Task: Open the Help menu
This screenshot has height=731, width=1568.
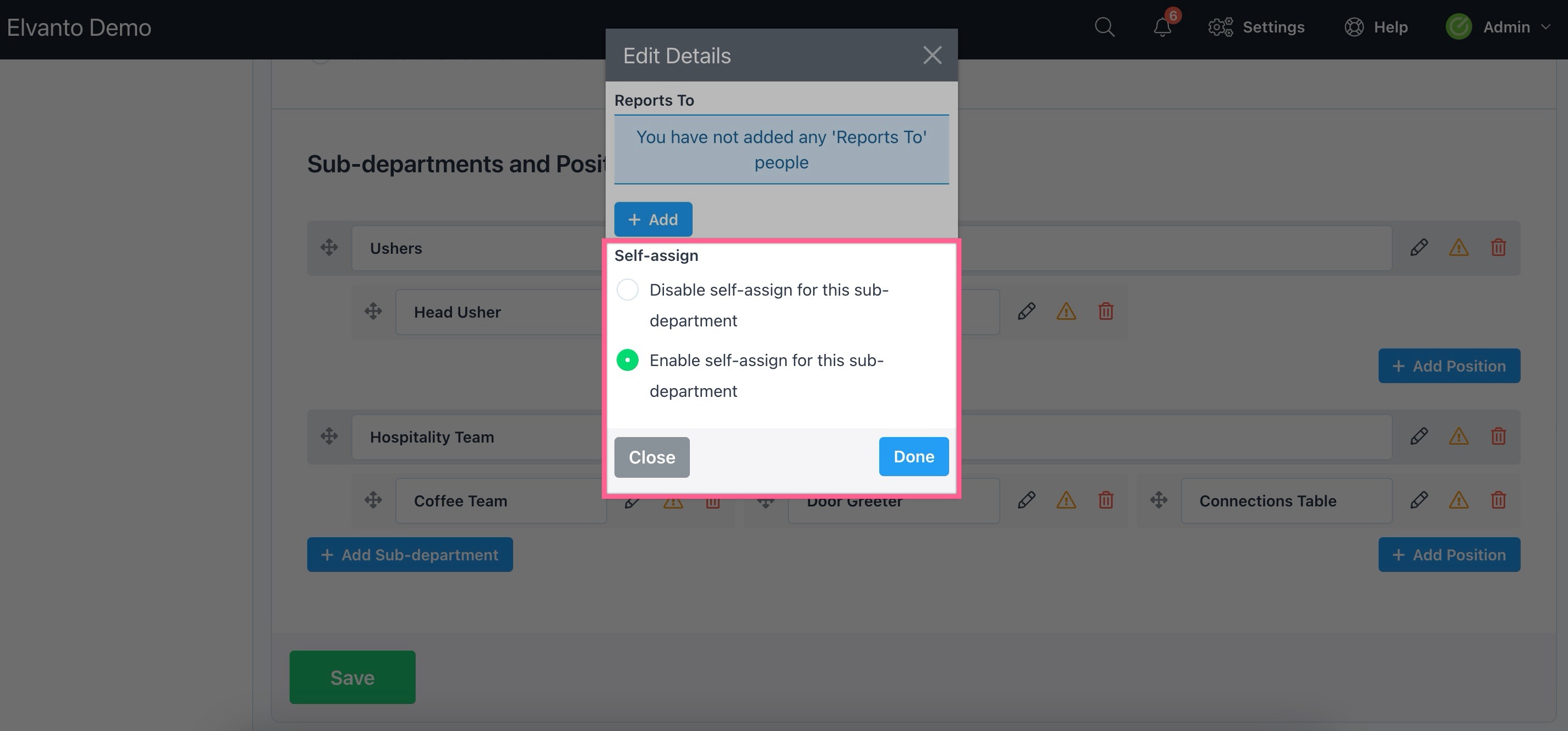Action: pos(1376,28)
